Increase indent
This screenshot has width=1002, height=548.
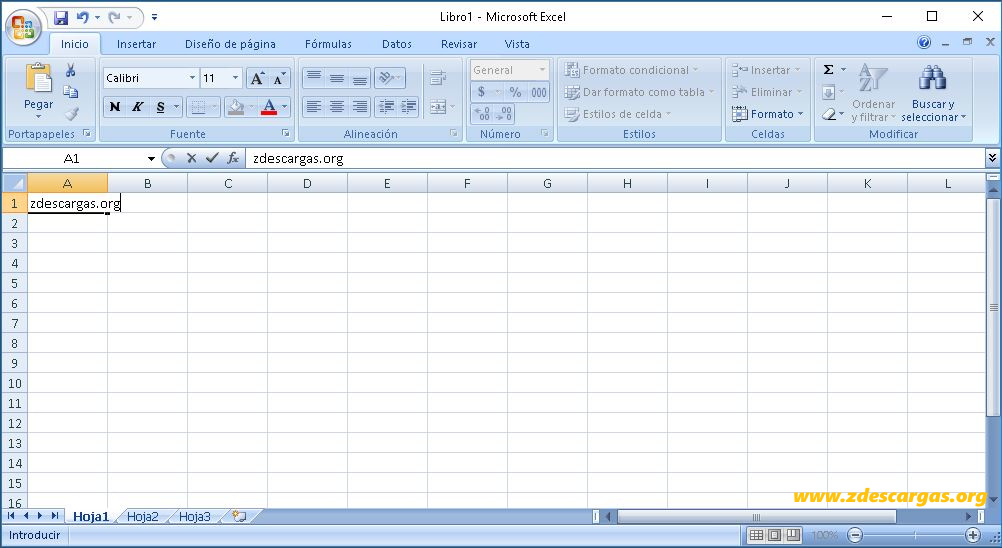point(408,107)
